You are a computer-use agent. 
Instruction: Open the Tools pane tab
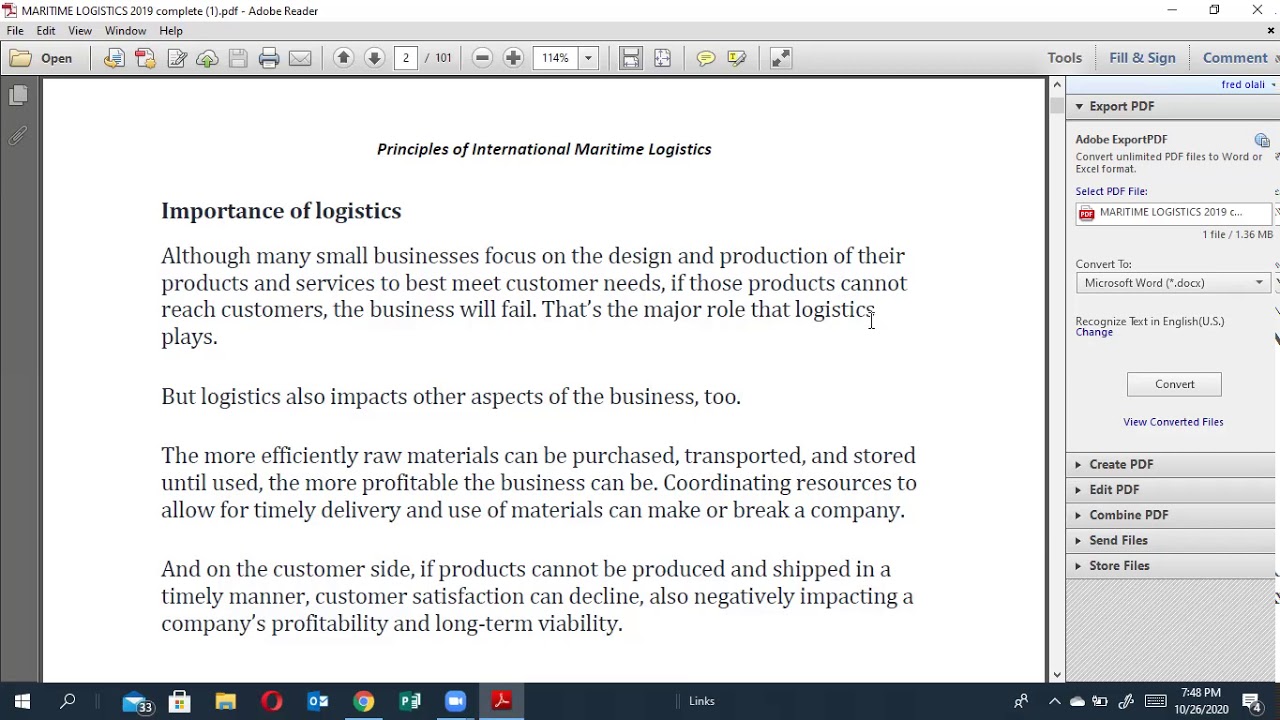[1064, 58]
